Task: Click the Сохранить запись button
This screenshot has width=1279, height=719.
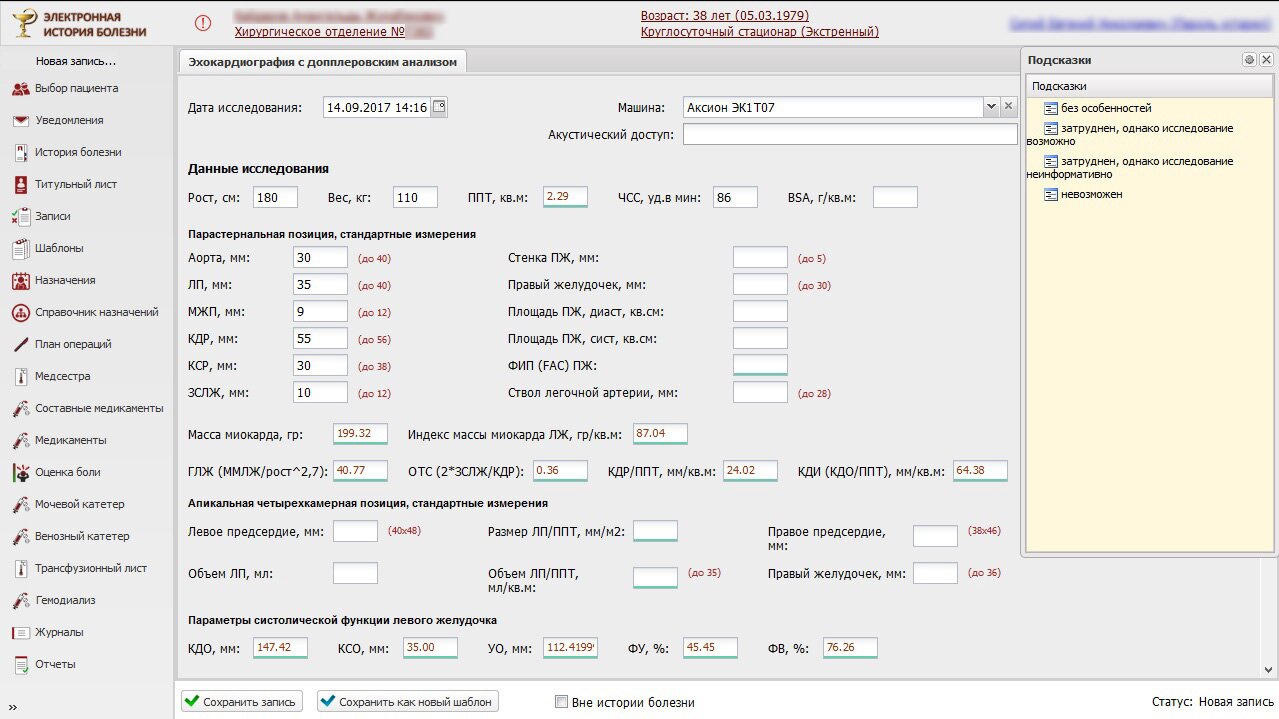Action: click(x=241, y=702)
